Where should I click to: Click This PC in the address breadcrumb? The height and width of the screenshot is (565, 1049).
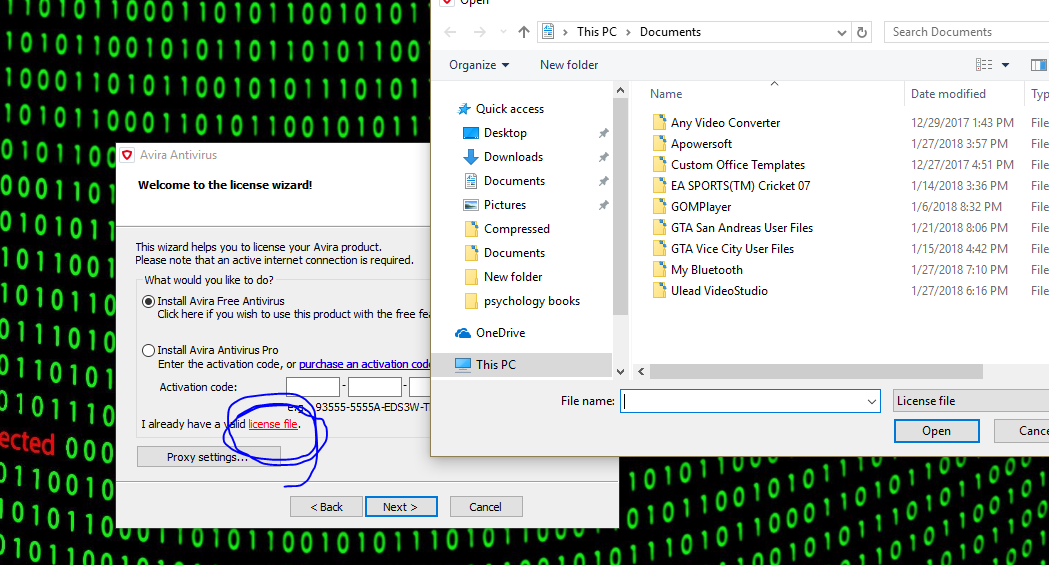(x=597, y=32)
